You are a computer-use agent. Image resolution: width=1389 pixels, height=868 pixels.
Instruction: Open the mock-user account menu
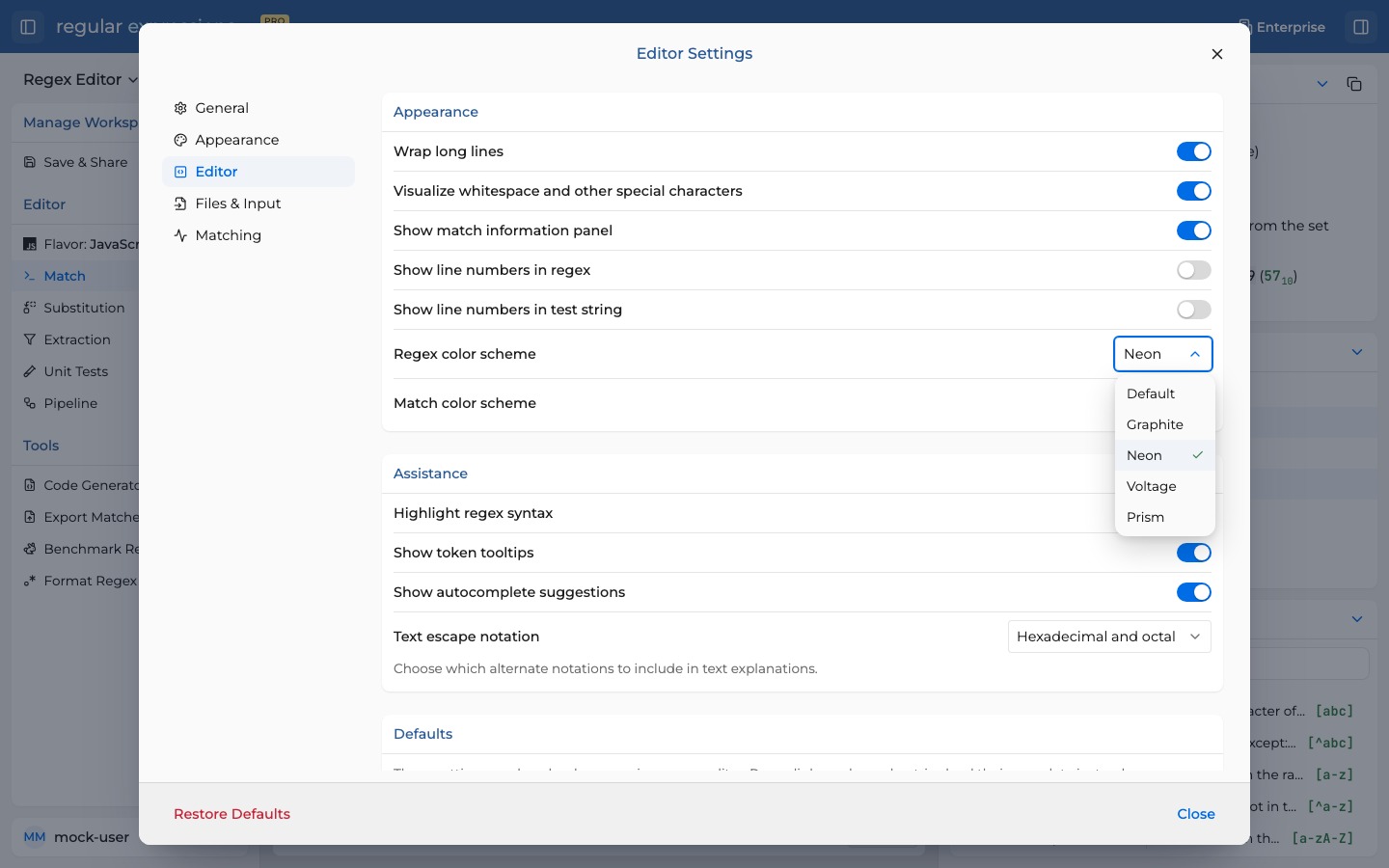click(x=75, y=837)
